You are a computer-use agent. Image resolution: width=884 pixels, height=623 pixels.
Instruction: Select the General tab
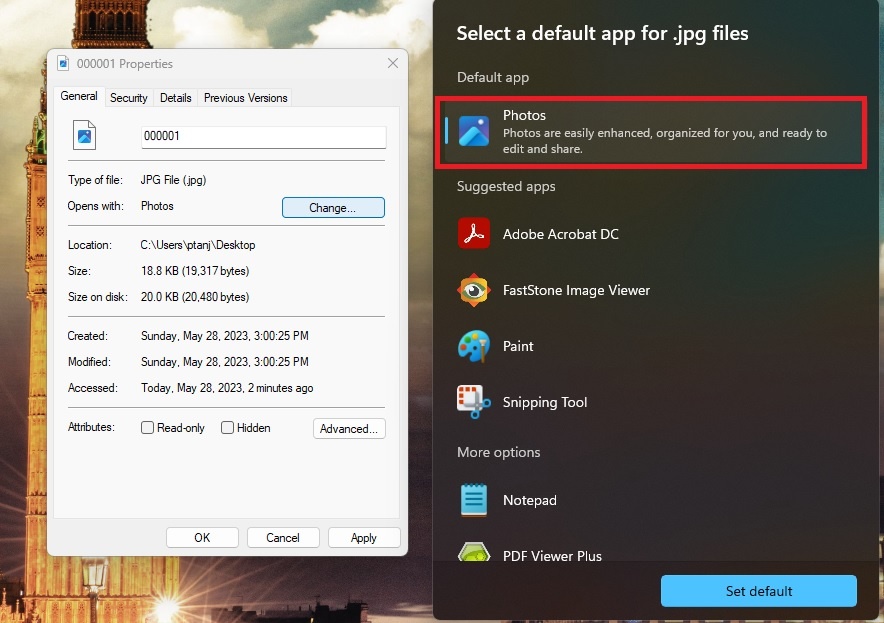tap(79, 96)
